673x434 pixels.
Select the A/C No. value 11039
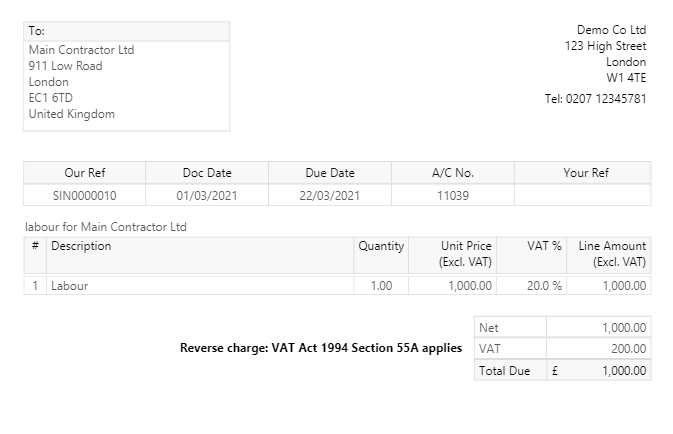coord(452,195)
